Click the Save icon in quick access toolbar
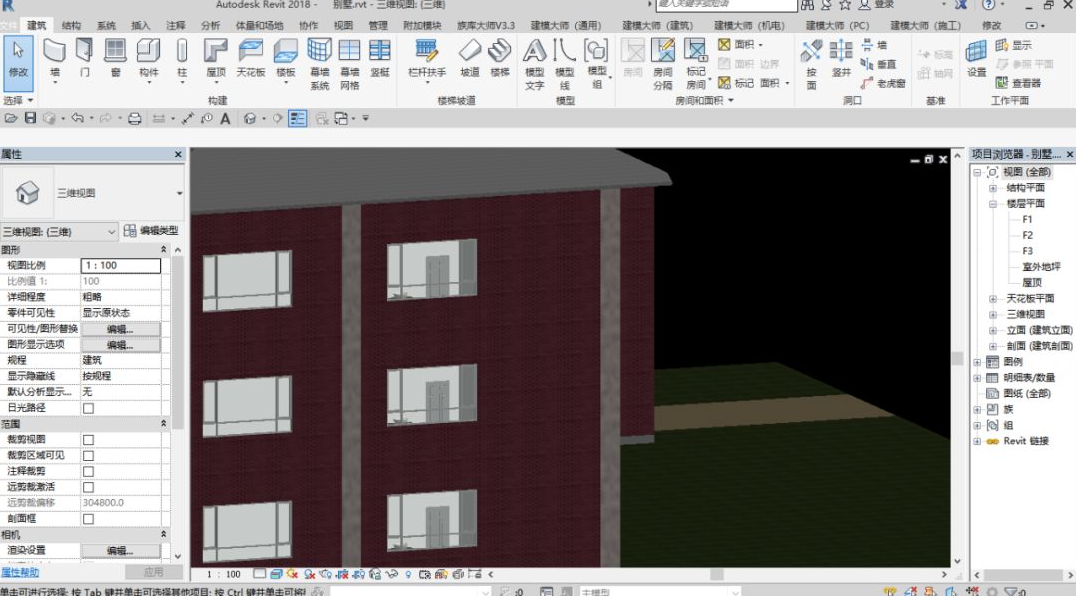This screenshot has height=596, width=1076. click(30, 118)
